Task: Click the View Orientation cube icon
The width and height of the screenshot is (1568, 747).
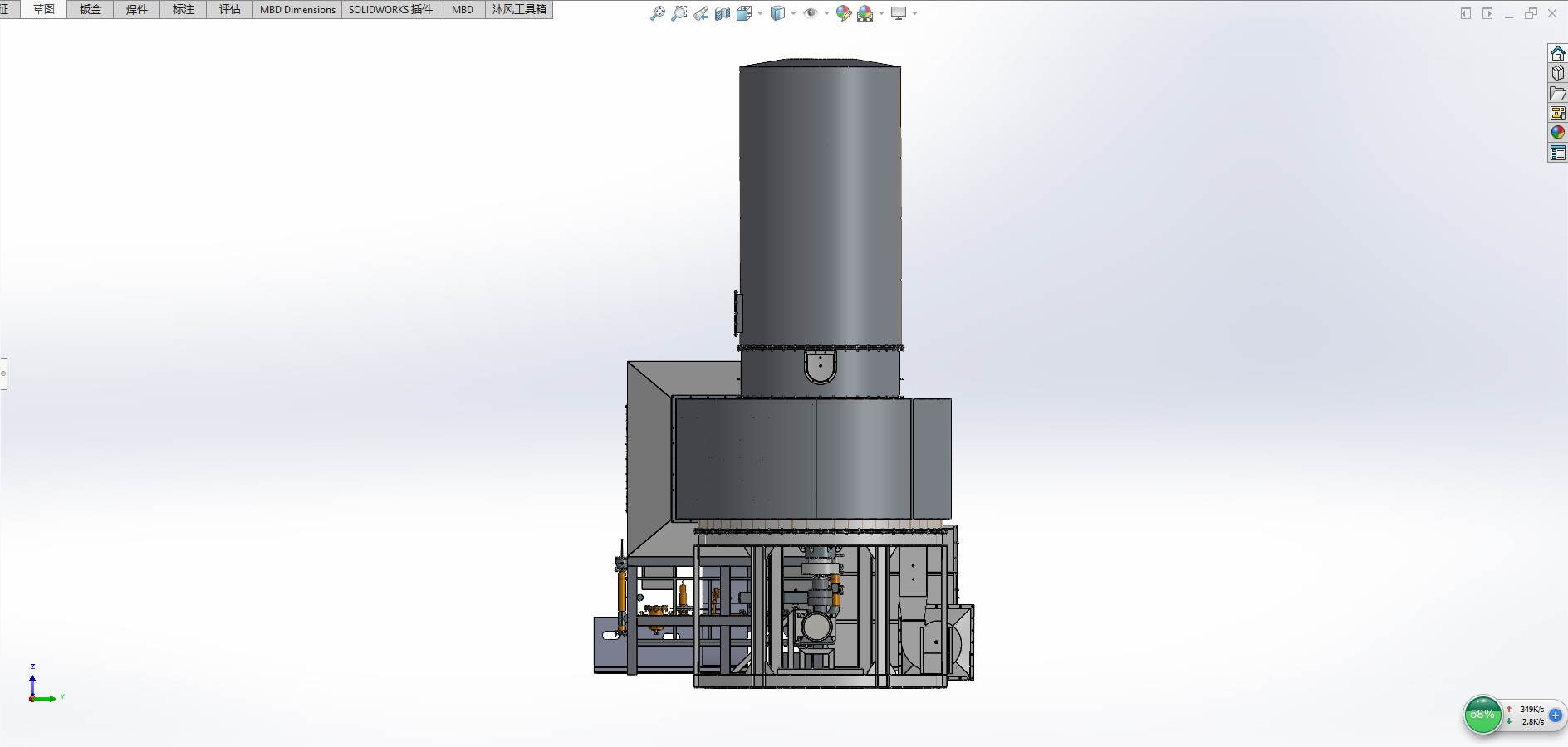Action: point(744,13)
